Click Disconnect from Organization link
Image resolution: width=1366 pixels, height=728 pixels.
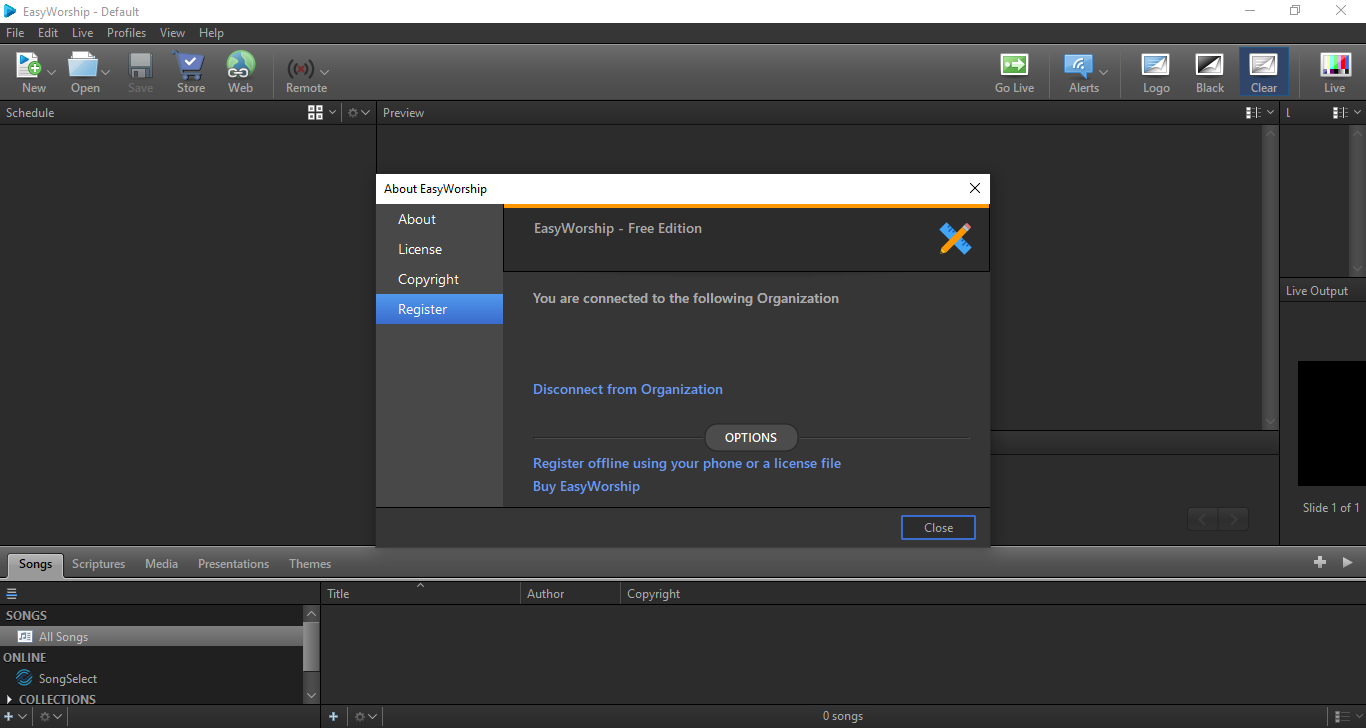click(x=628, y=389)
